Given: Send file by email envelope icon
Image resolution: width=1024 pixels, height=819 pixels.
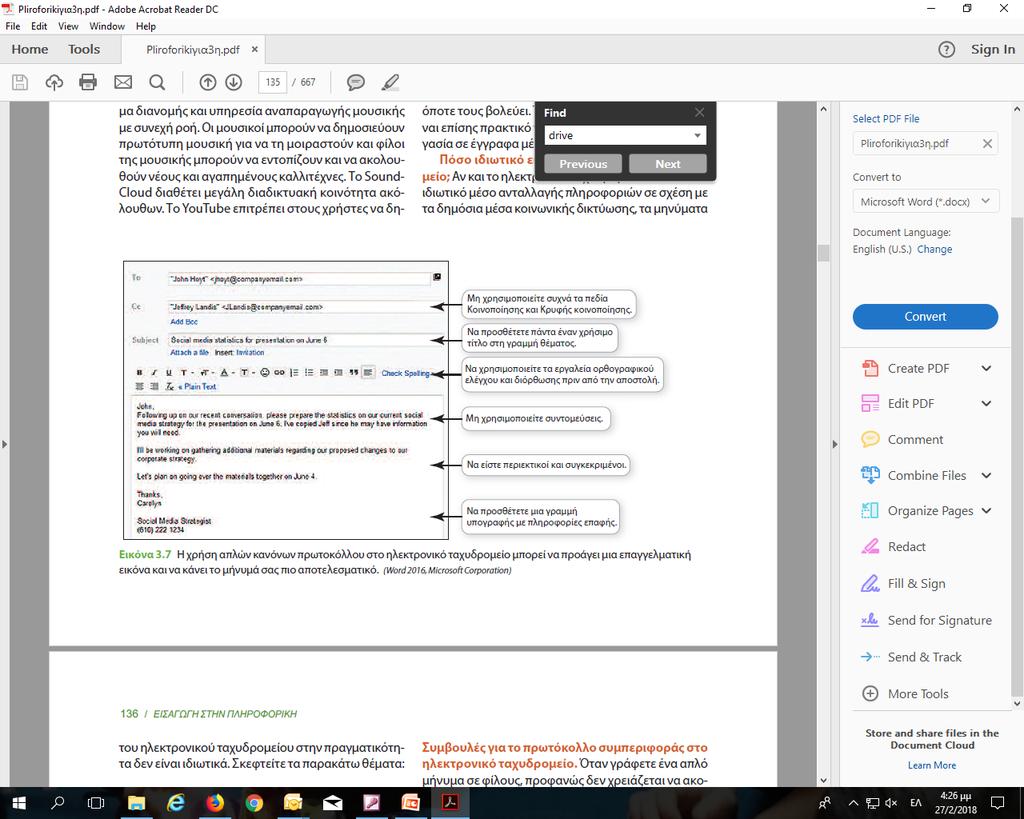Looking at the screenshot, I should click(123, 82).
